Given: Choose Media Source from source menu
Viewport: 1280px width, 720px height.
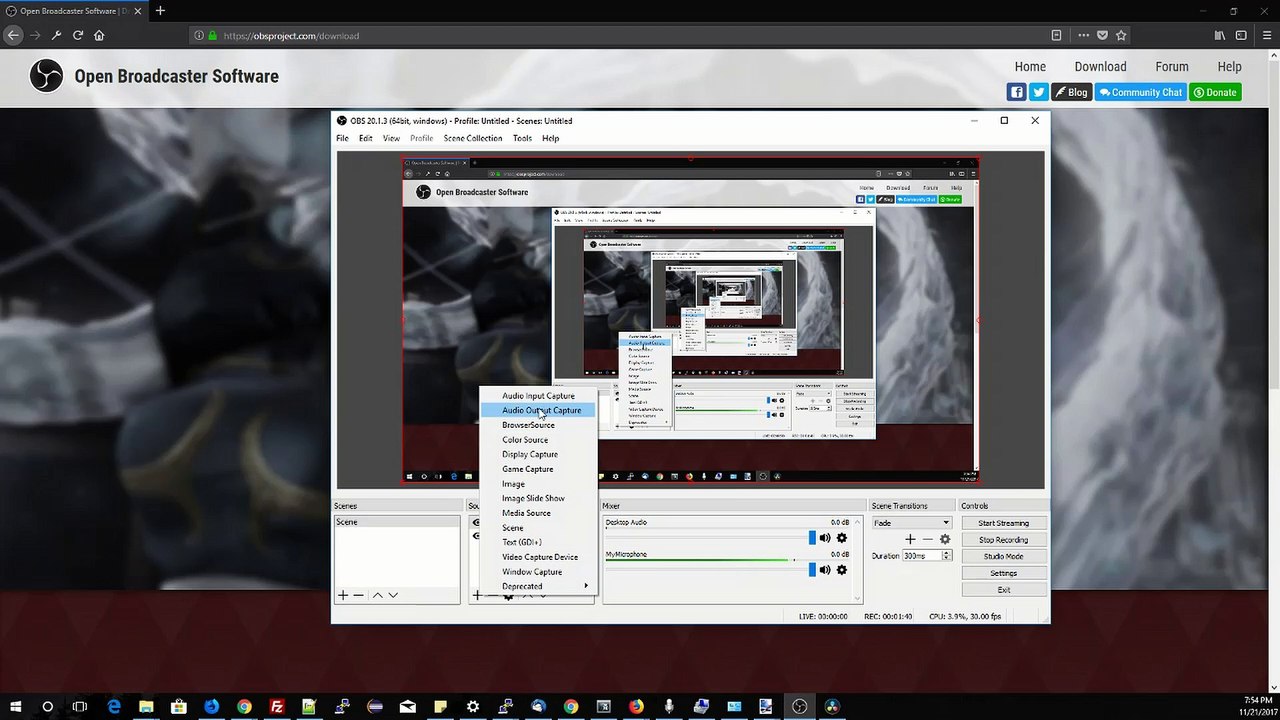Looking at the screenshot, I should [539, 513].
